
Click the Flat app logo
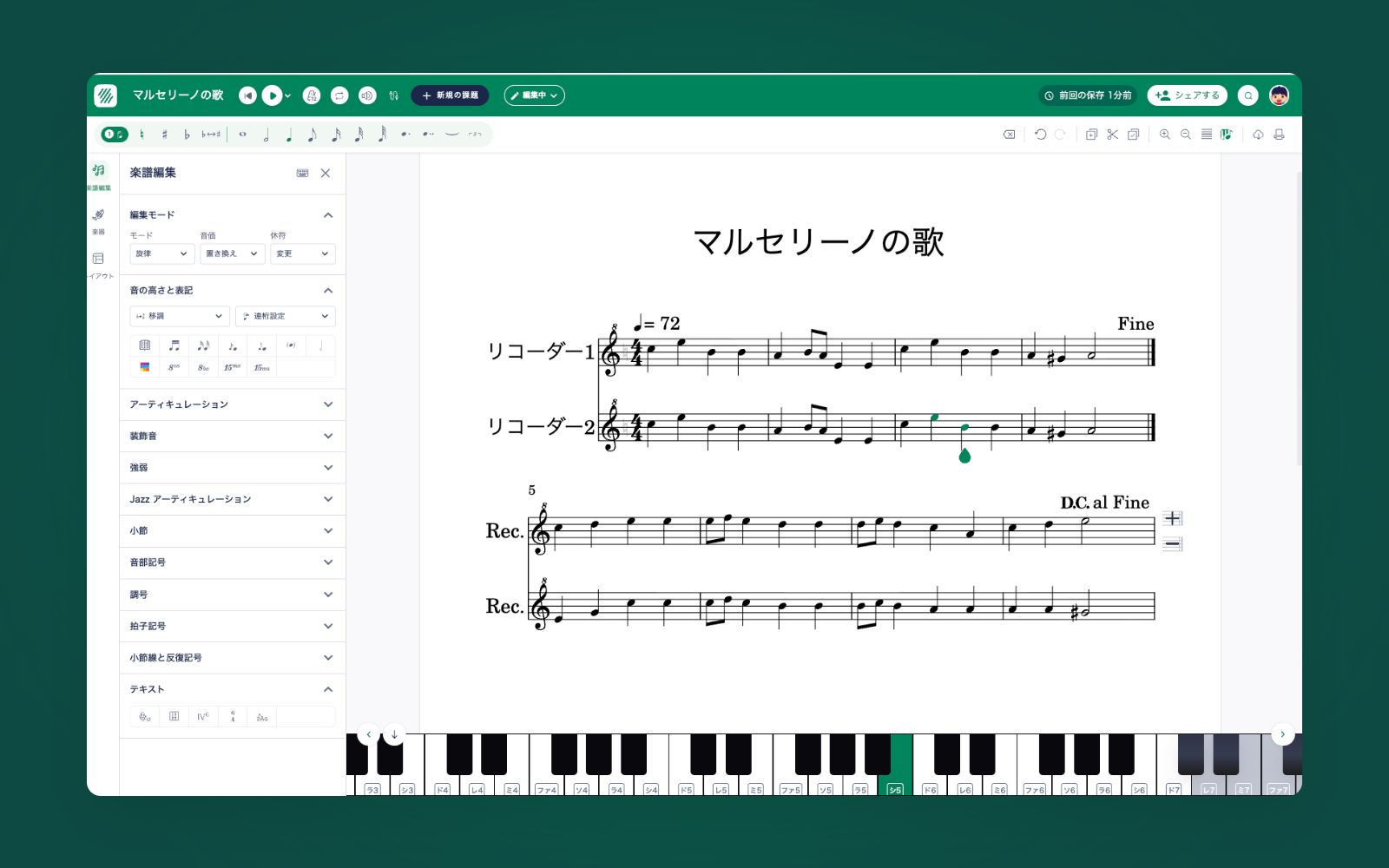(106, 95)
